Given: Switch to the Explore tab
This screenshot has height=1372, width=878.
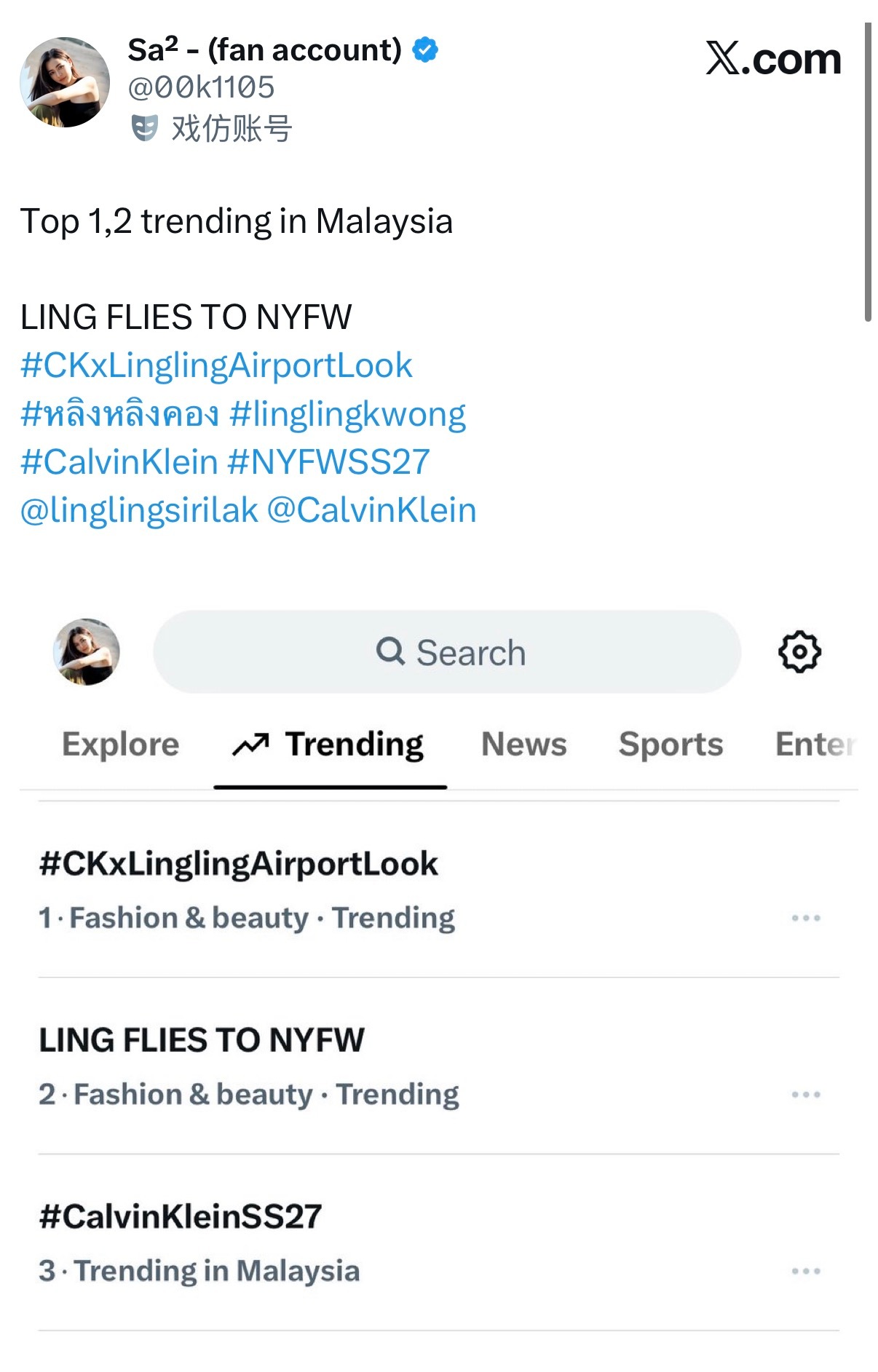Looking at the screenshot, I should click(121, 745).
